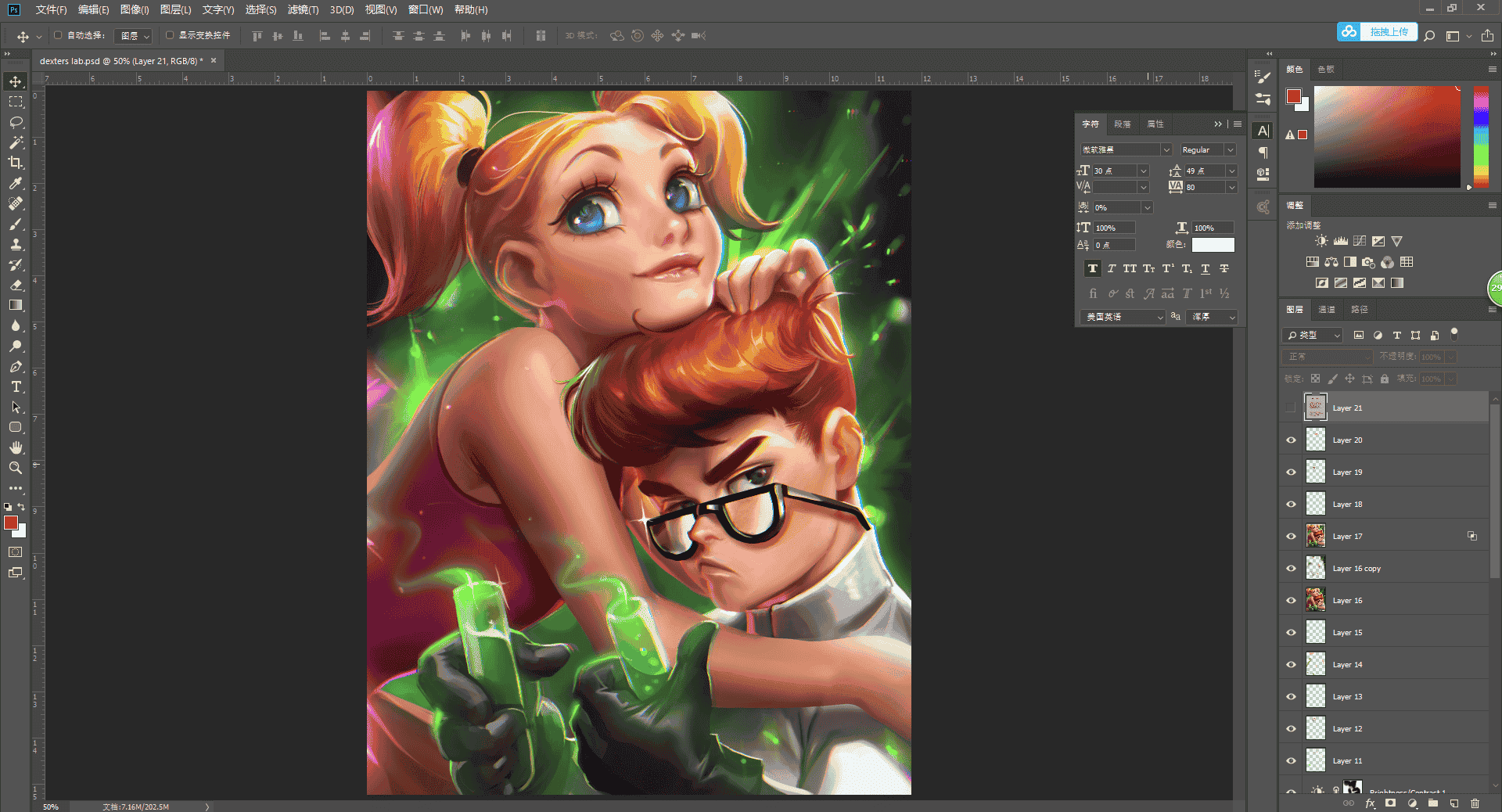
Task: Hide Layer 17 with eye icon
Action: [1291, 536]
